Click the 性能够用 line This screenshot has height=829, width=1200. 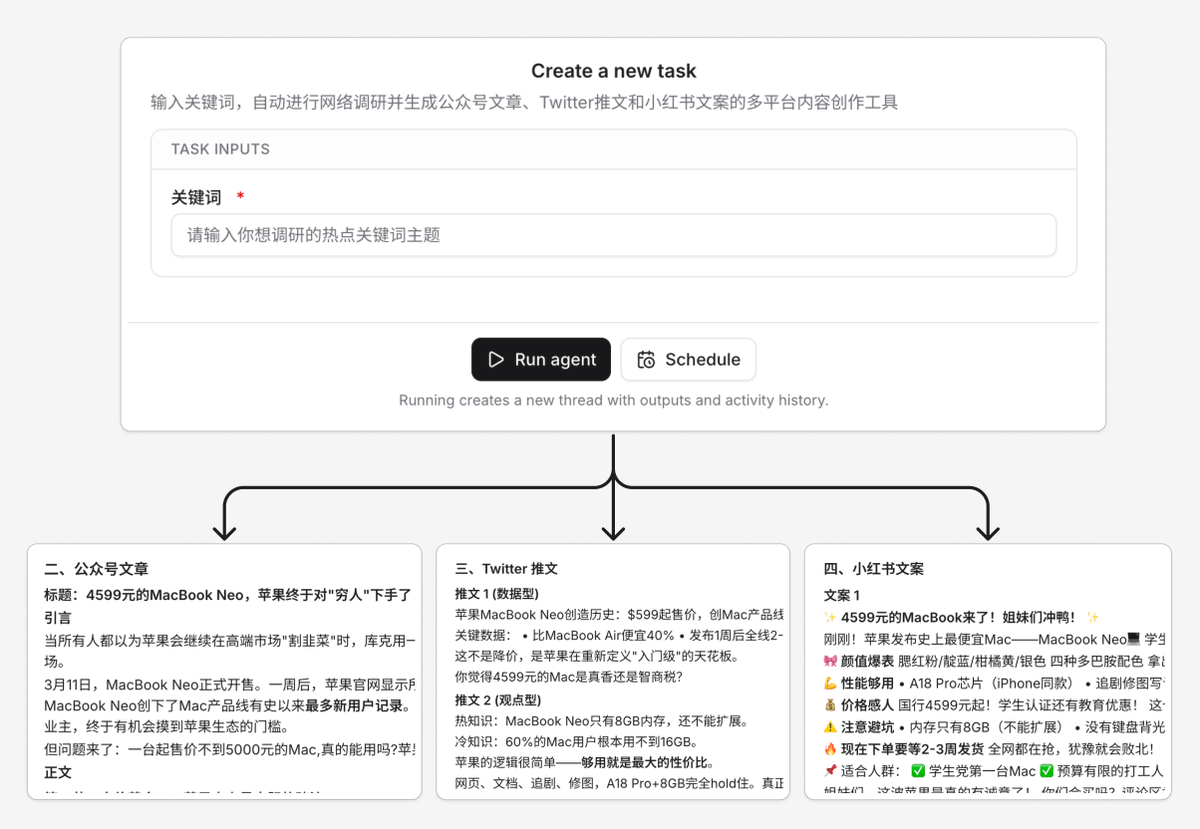994,683
